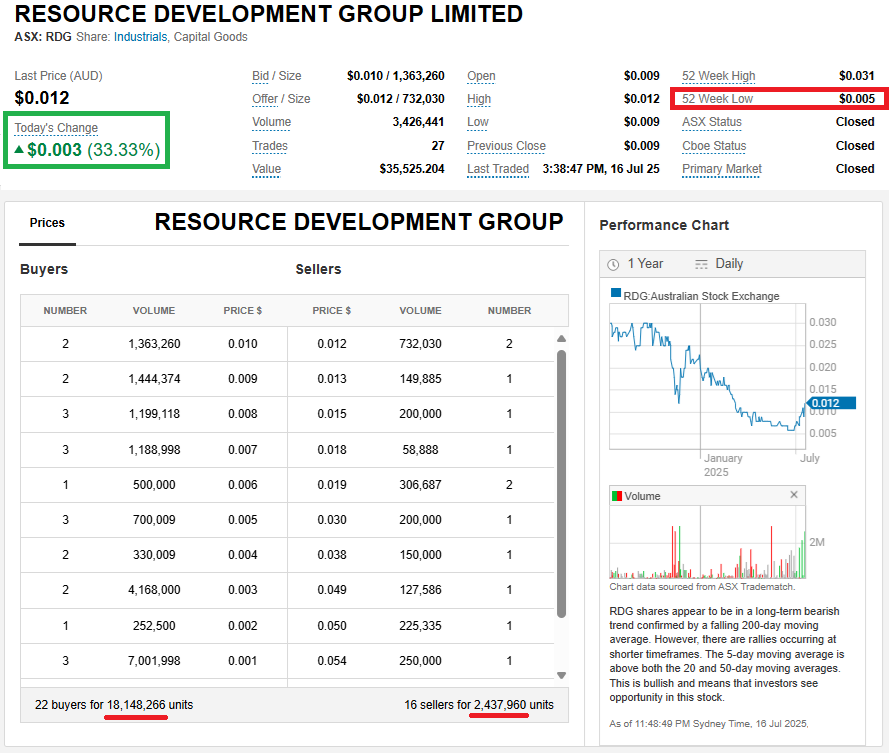
Task: Click the 0.012 price marker on chart
Action: (x=831, y=403)
